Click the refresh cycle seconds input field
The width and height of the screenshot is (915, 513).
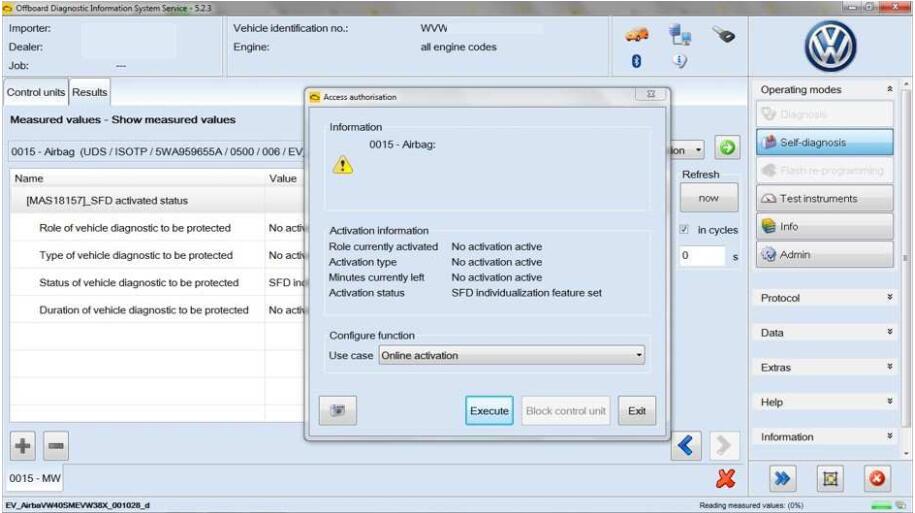[702, 256]
